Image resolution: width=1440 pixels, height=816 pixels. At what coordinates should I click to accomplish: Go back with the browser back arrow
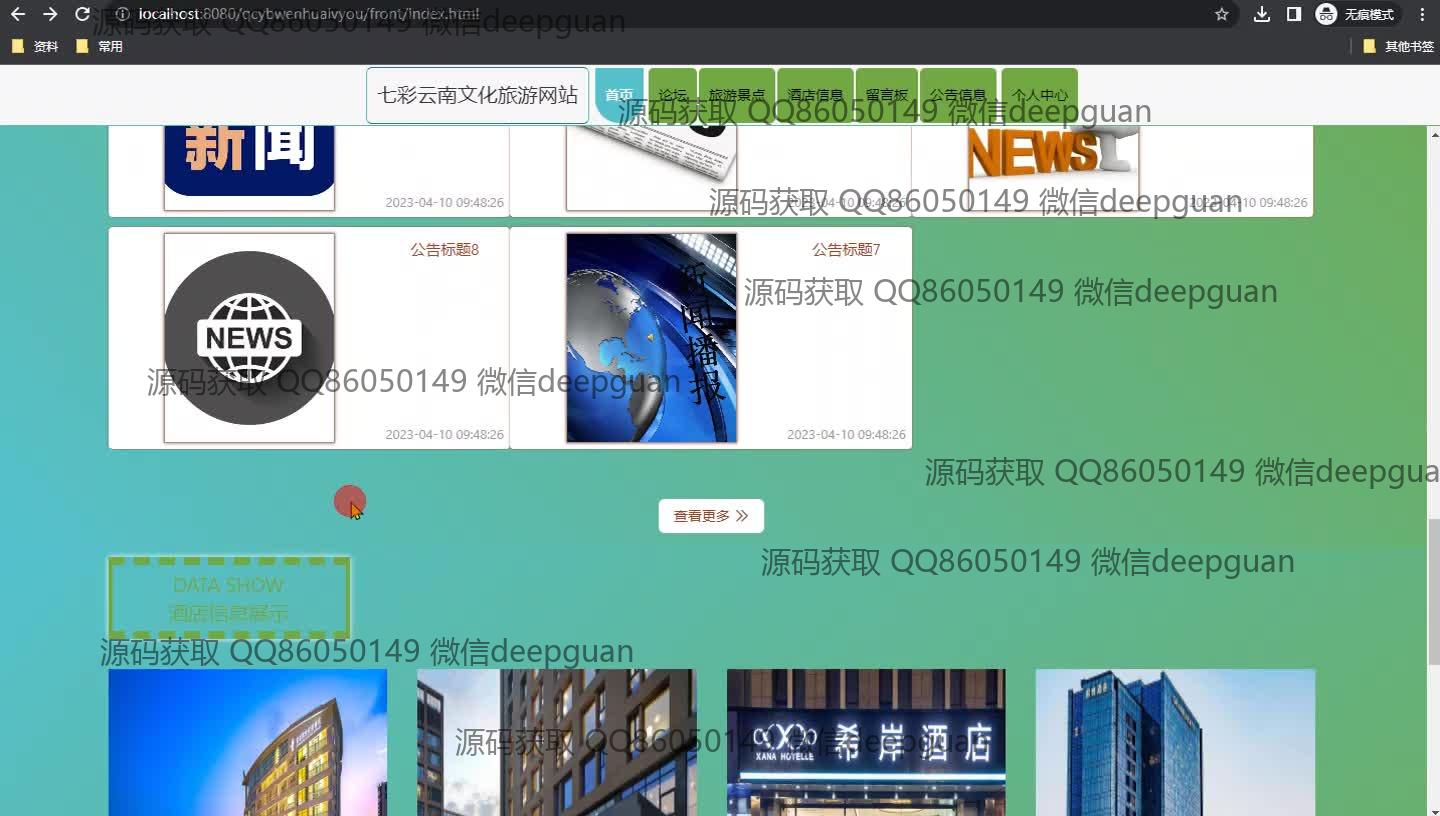pyautogui.click(x=18, y=14)
